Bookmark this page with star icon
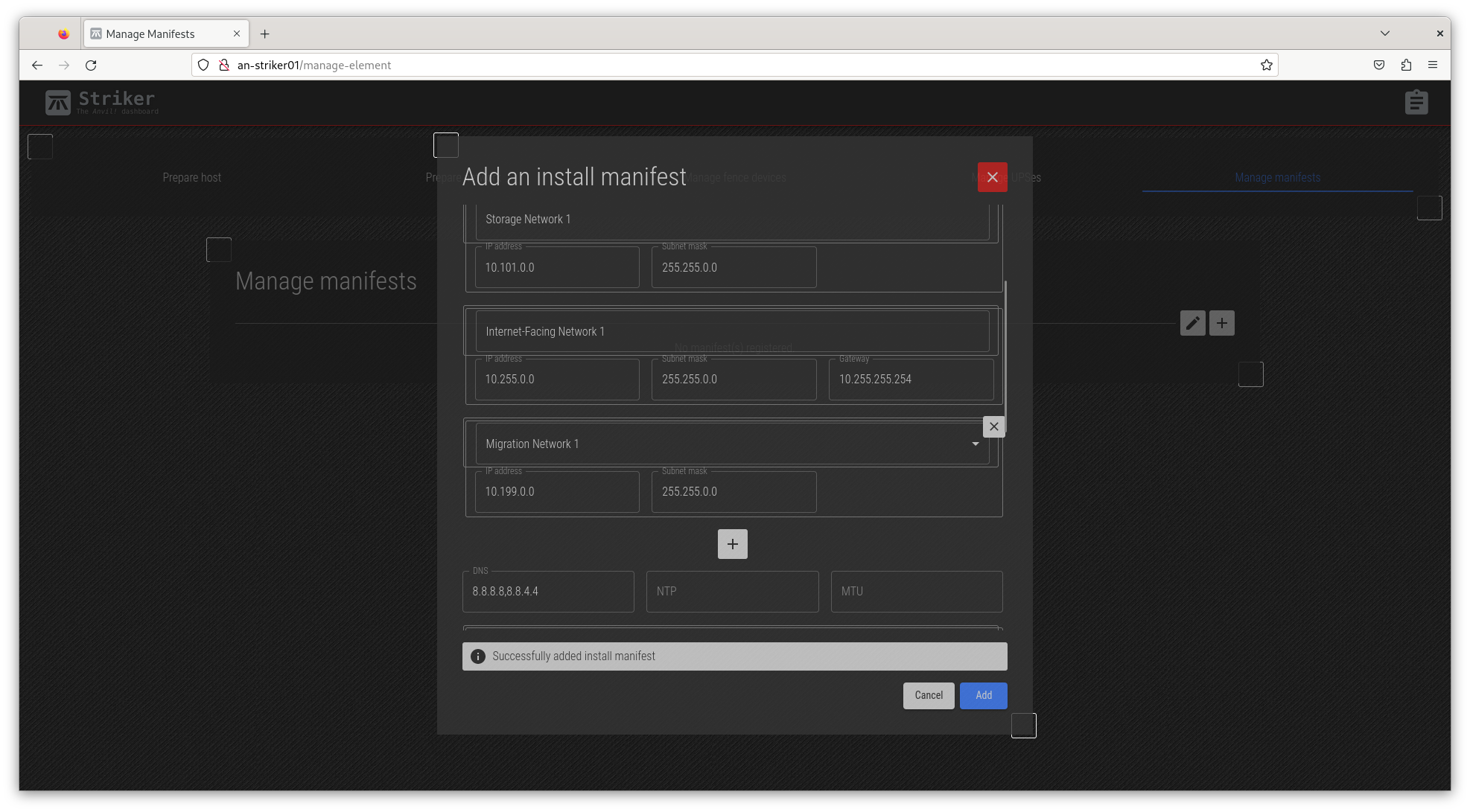Screen dimensions: 1470x812 coord(1266,65)
